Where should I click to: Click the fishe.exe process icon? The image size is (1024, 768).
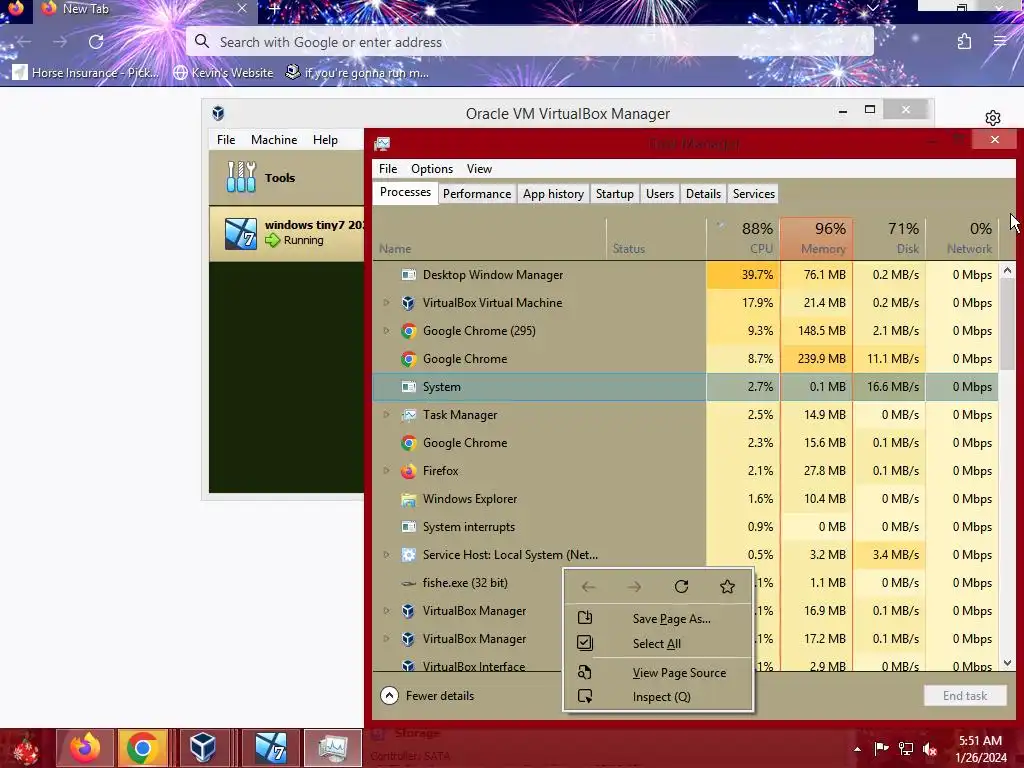click(x=409, y=583)
